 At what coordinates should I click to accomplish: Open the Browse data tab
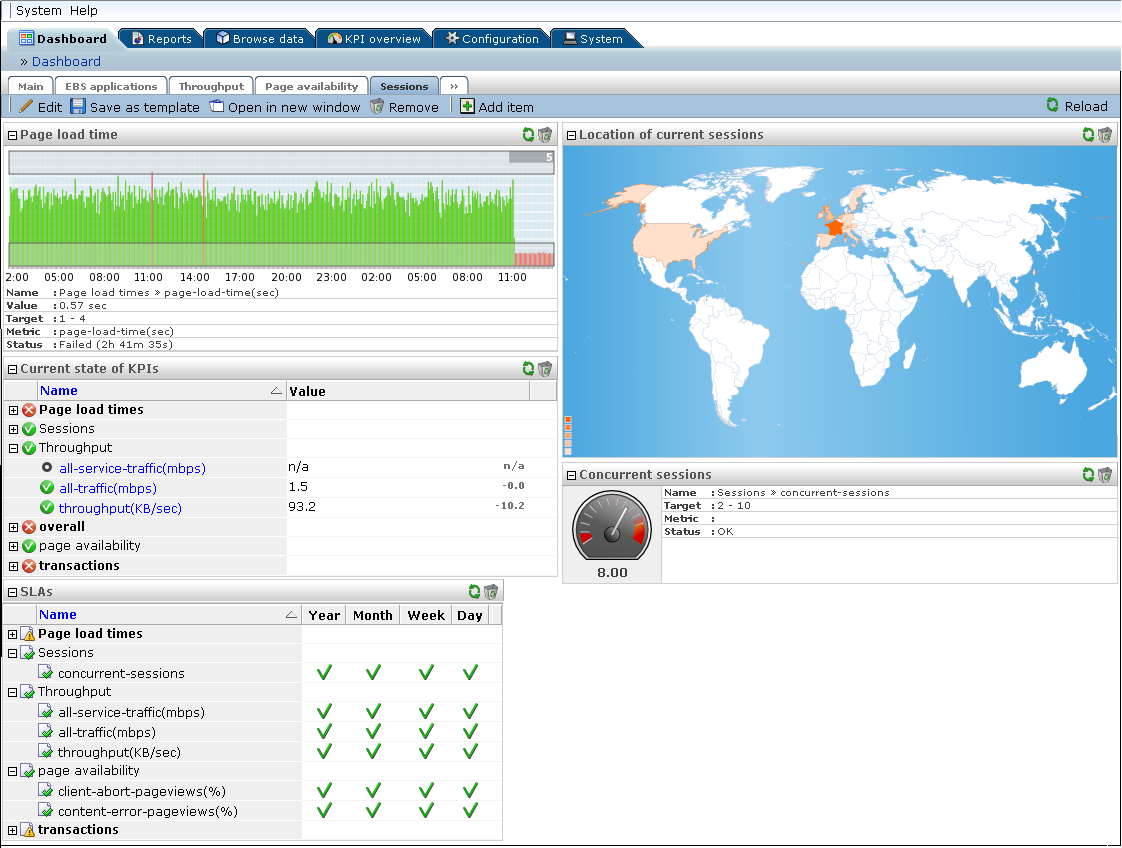260,39
